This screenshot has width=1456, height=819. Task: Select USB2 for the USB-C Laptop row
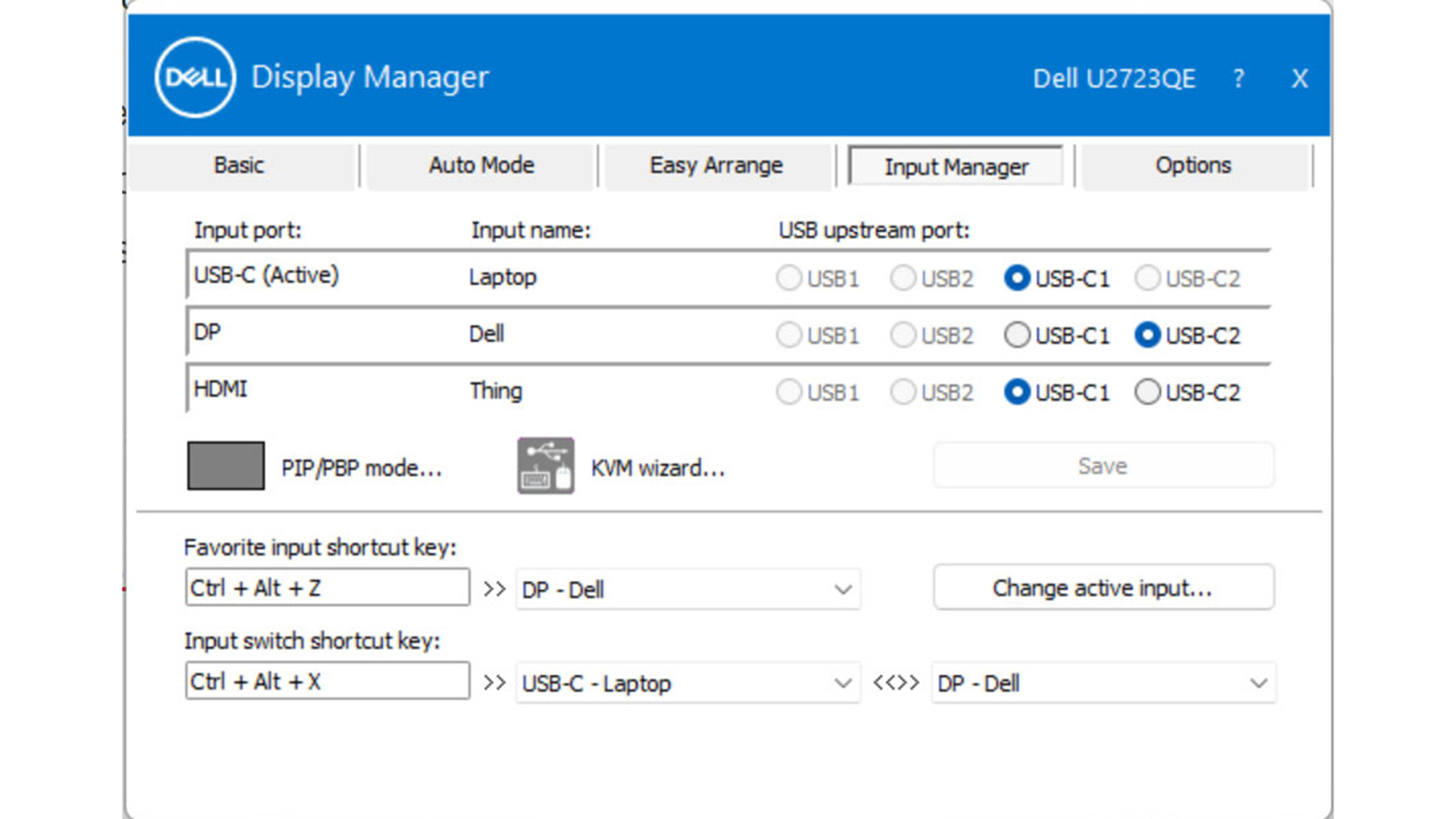click(x=932, y=278)
